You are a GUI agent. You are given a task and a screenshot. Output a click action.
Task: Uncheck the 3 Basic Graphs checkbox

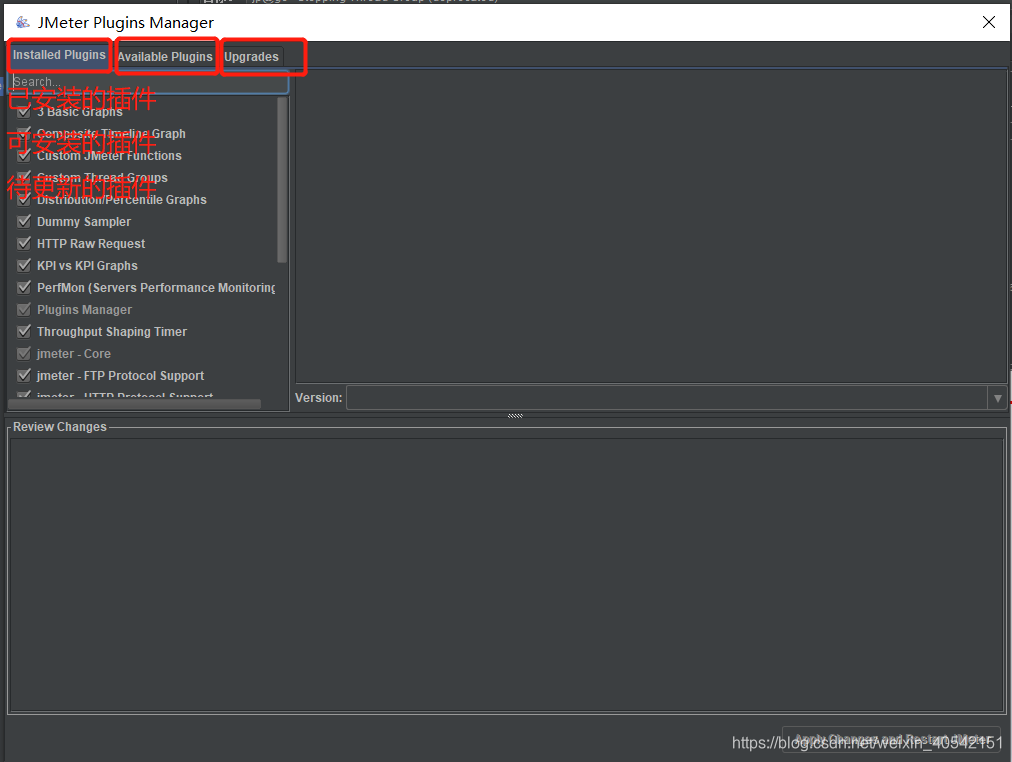tap(24, 112)
